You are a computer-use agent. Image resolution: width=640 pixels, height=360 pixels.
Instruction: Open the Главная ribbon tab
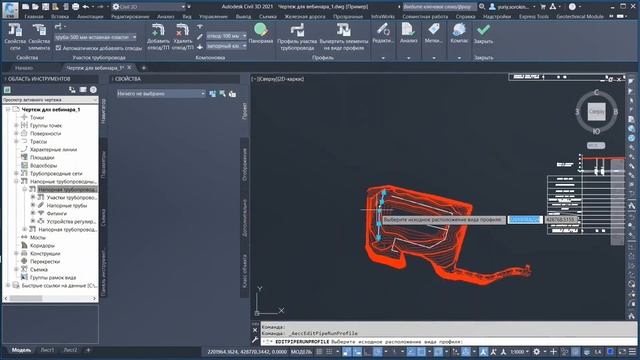tap(34, 17)
